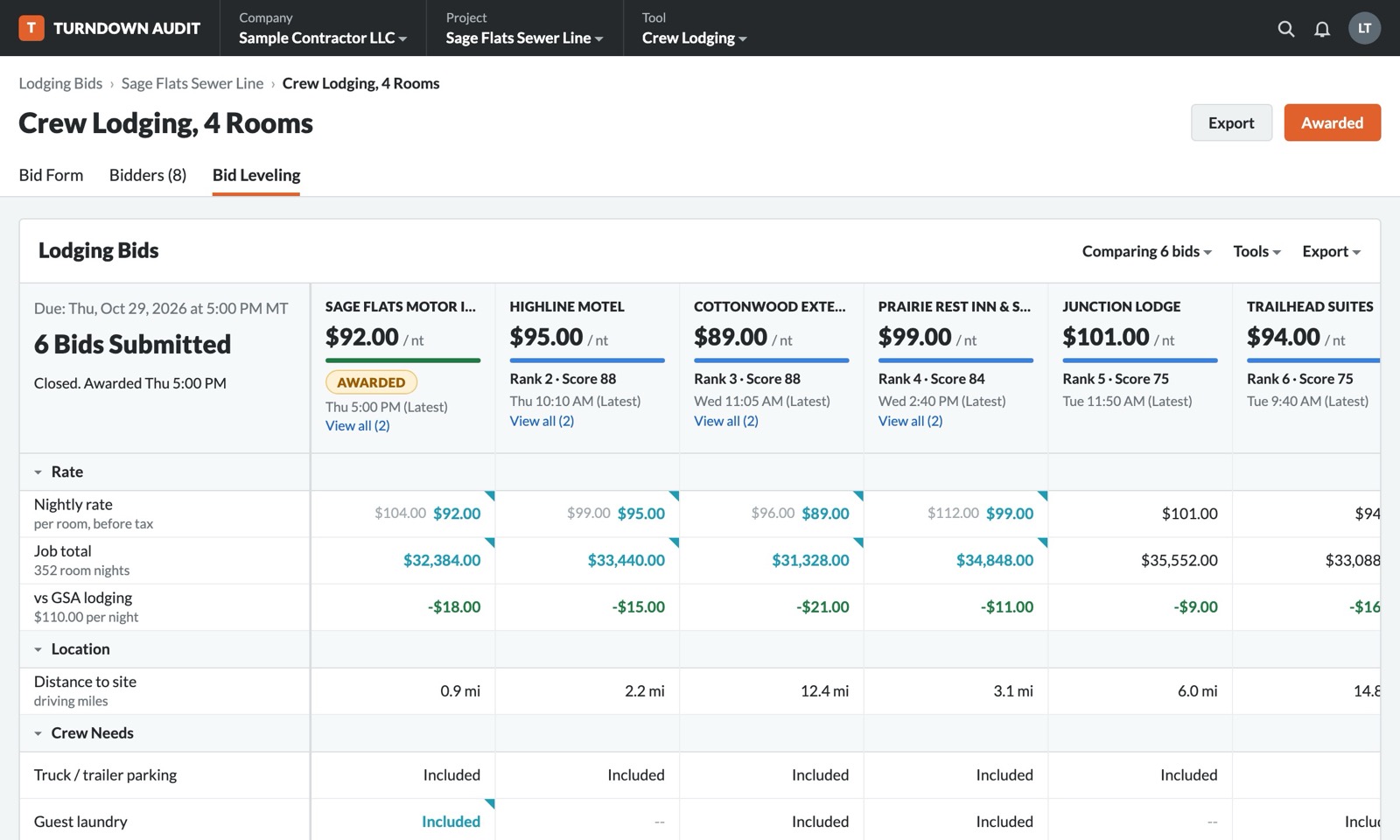
Task: Open the search magnifier icon
Action: click(1286, 29)
